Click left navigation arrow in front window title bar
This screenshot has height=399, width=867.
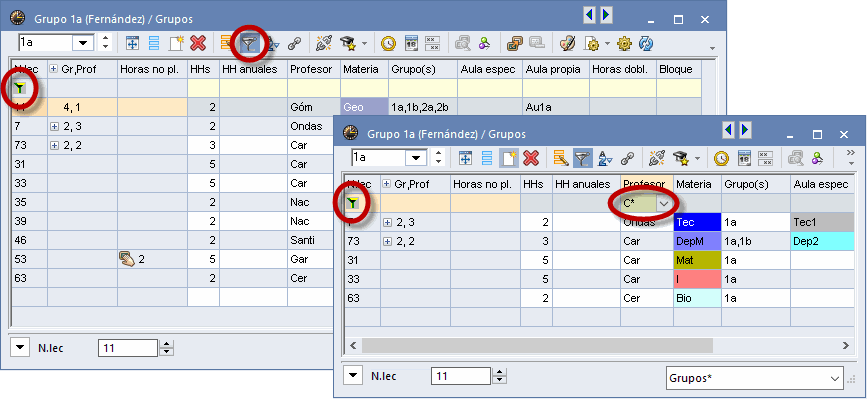coord(728,130)
